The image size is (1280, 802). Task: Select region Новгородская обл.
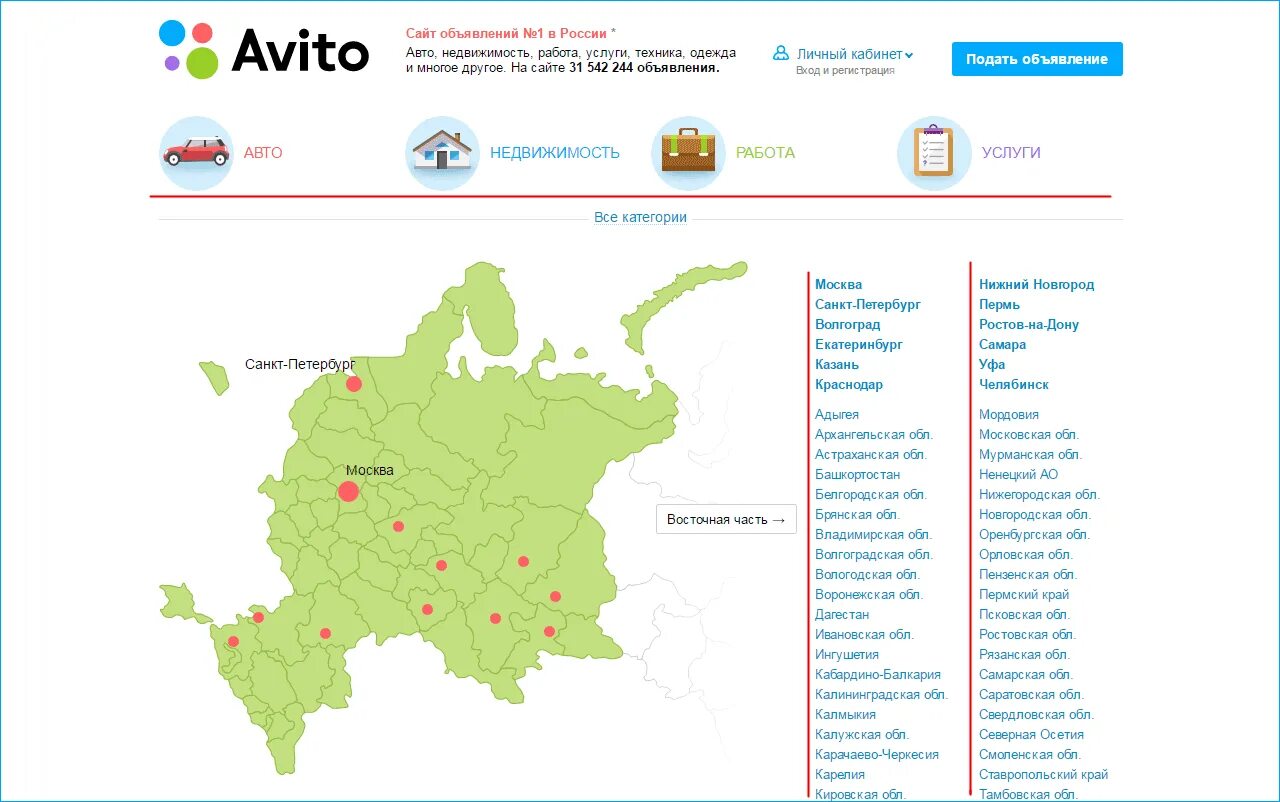point(1035,514)
